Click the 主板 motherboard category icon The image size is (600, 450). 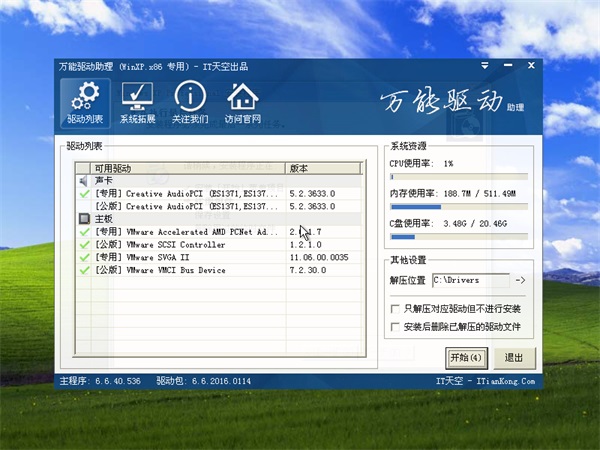point(84,218)
